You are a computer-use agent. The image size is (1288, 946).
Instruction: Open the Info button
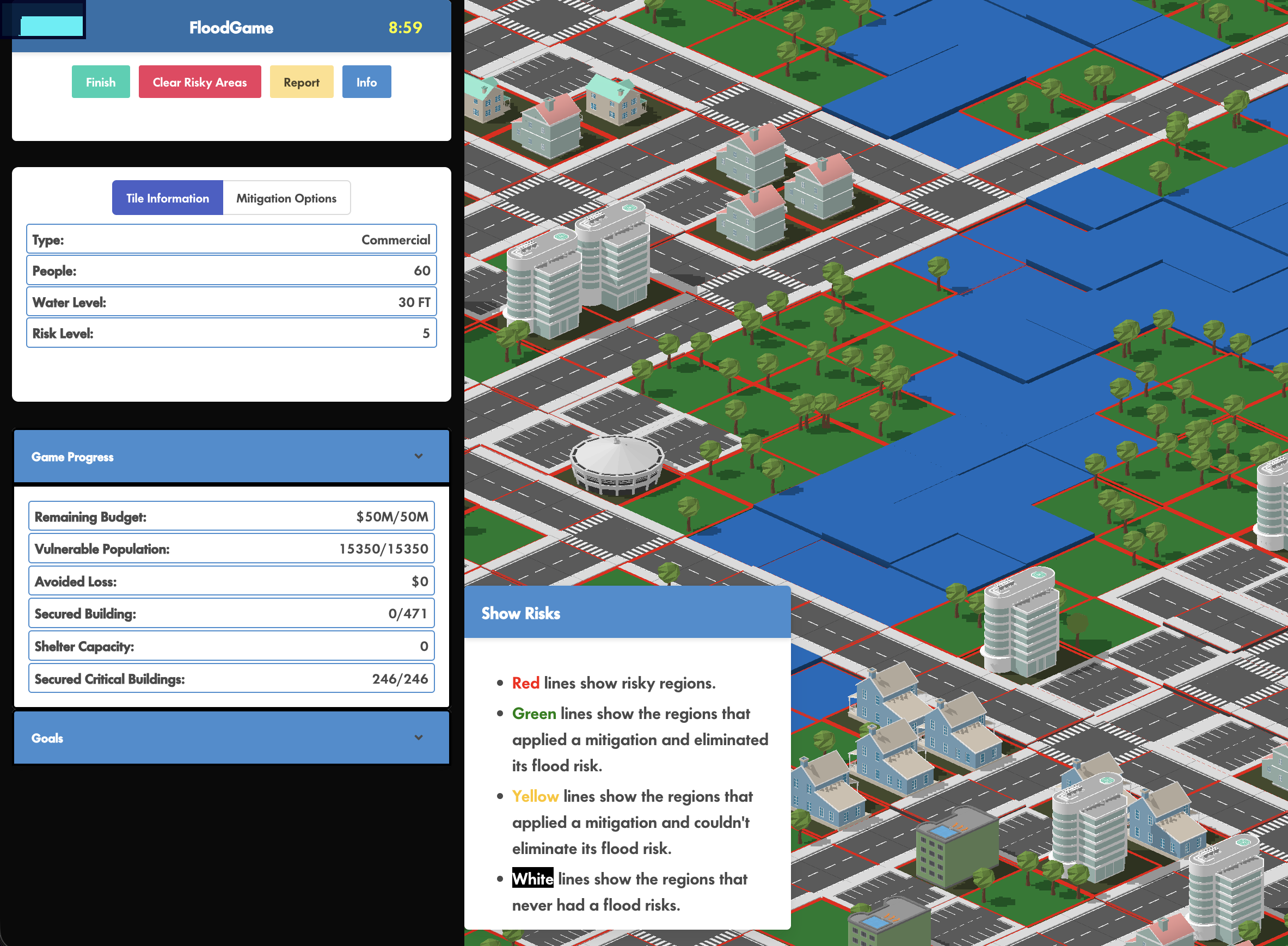pyautogui.click(x=366, y=82)
